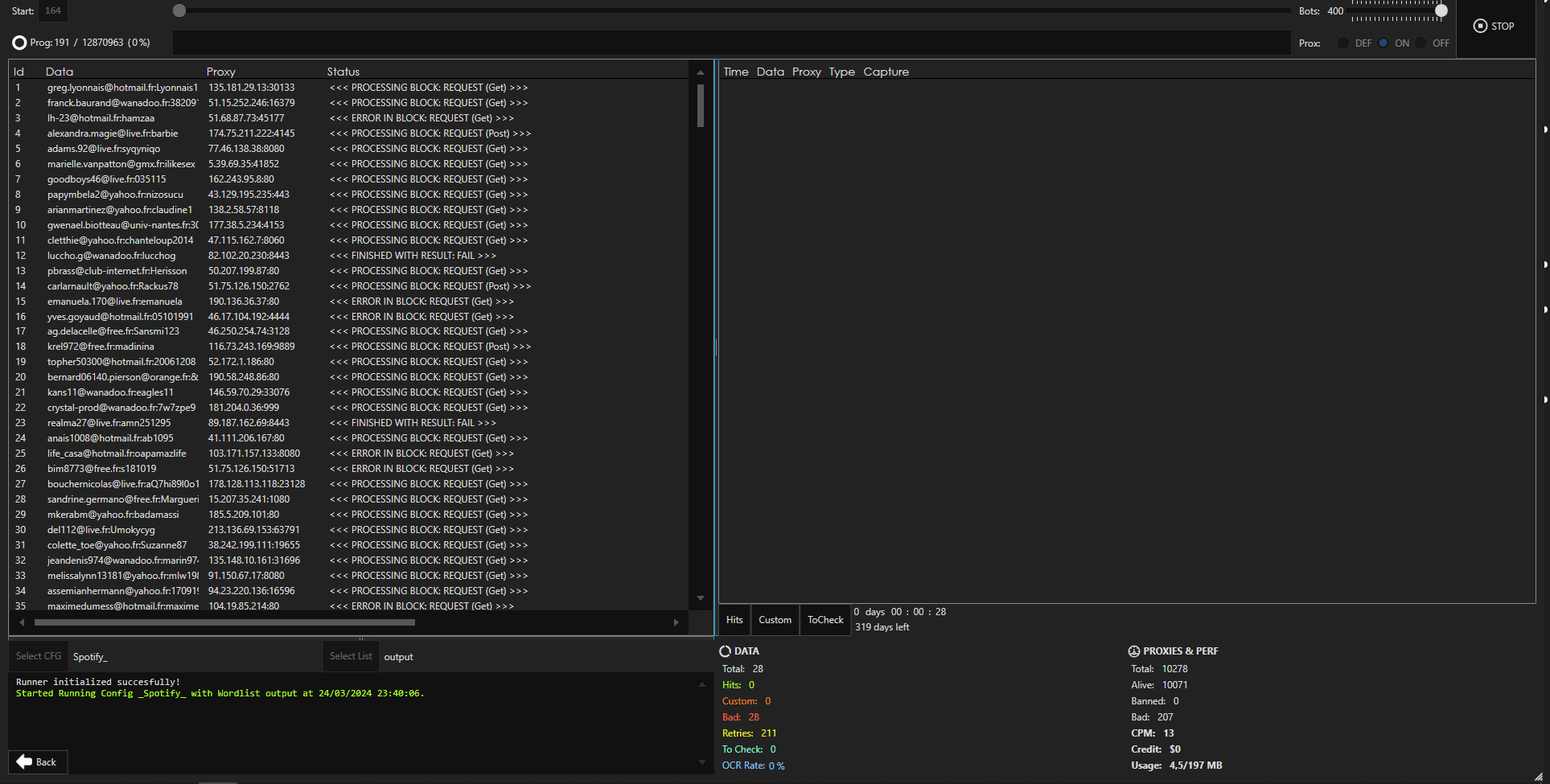Image resolution: width=1550 pixels, height=784 pixels.
Task: Click the PROXIES & PERF icon
Action: tap(1134, 651)
